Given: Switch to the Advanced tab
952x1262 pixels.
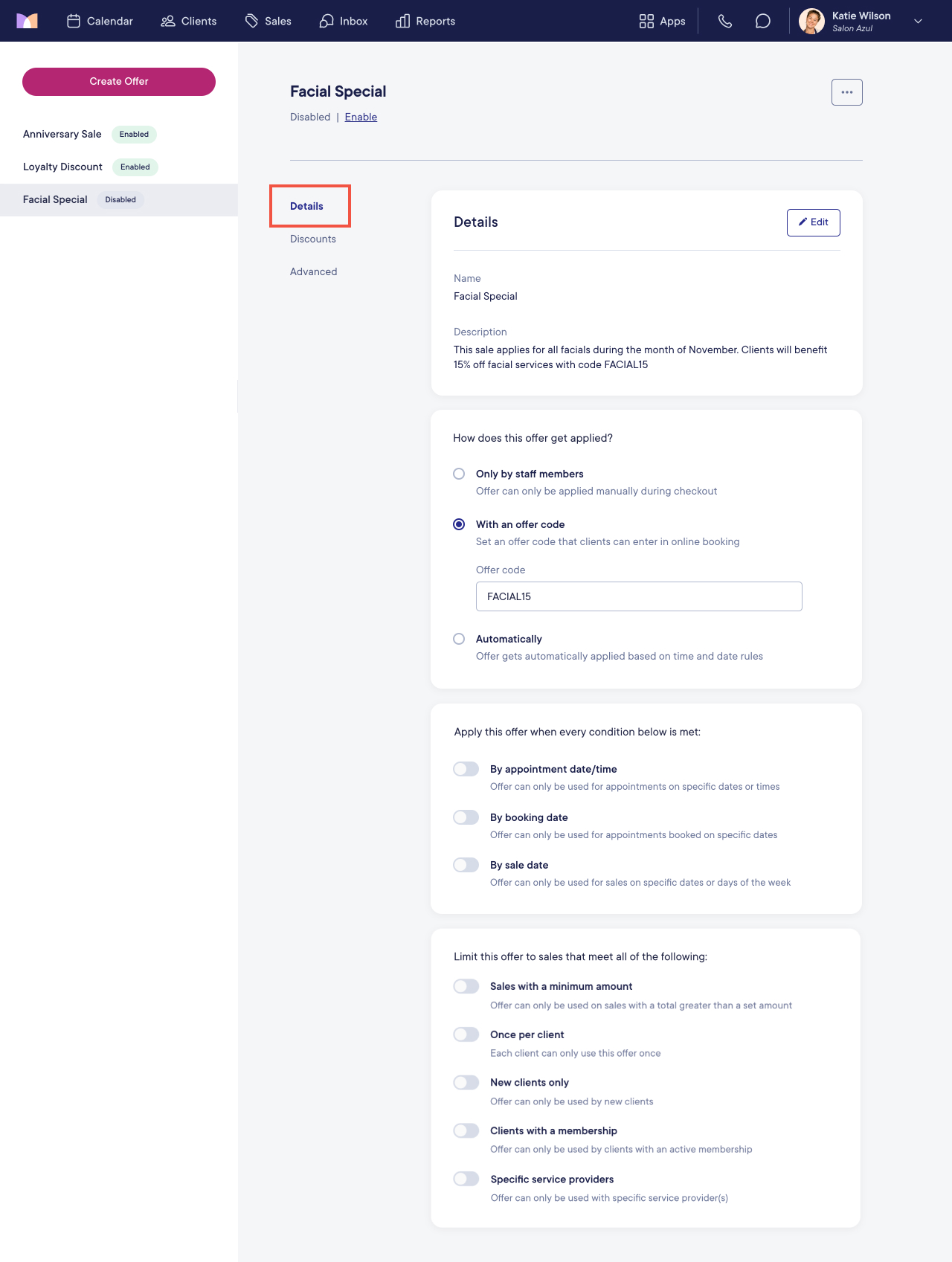Looking at the screenshot, I should [x=313, y=271].
